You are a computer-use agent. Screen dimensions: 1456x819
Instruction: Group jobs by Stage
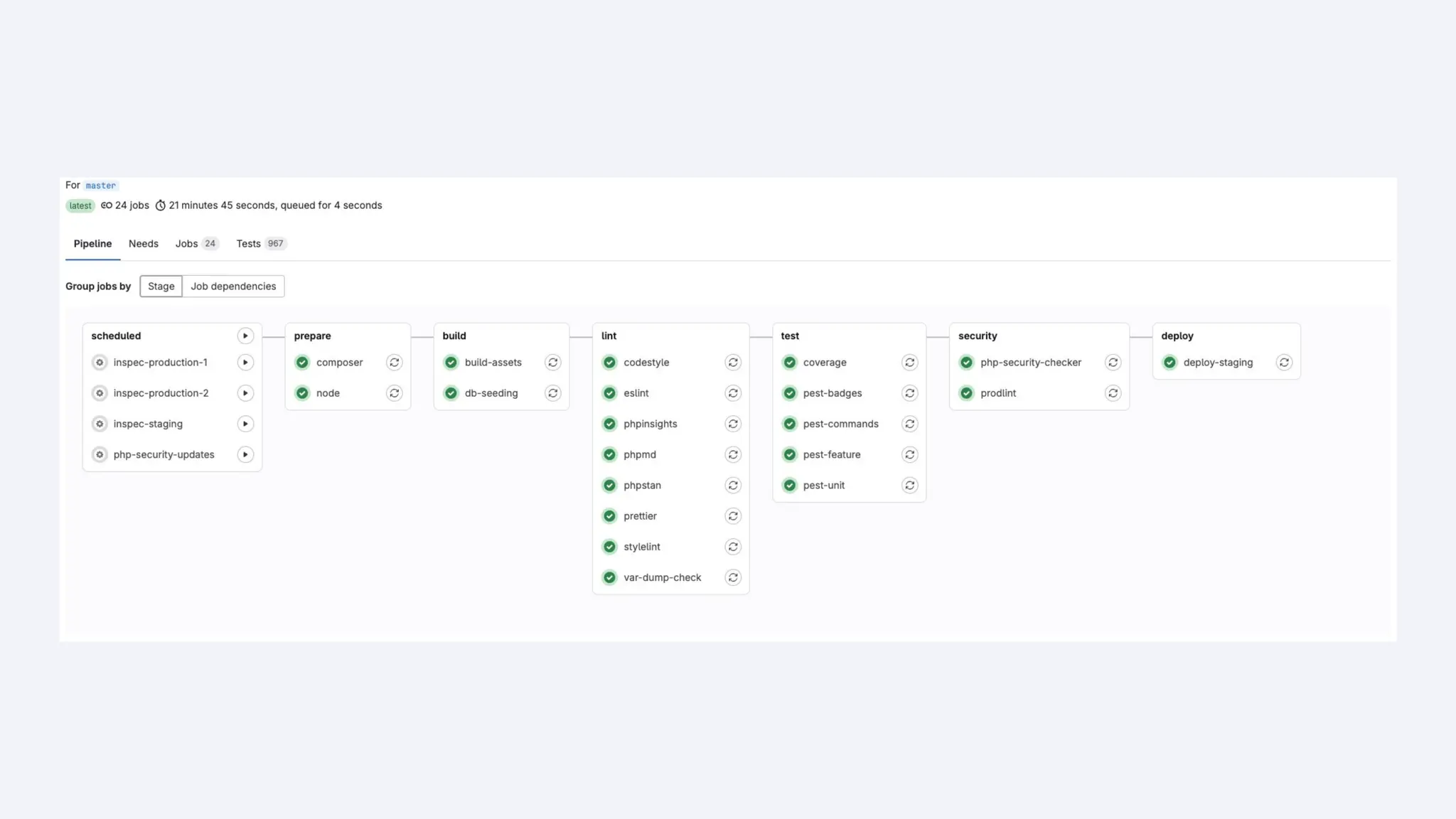tap(161, 287)
